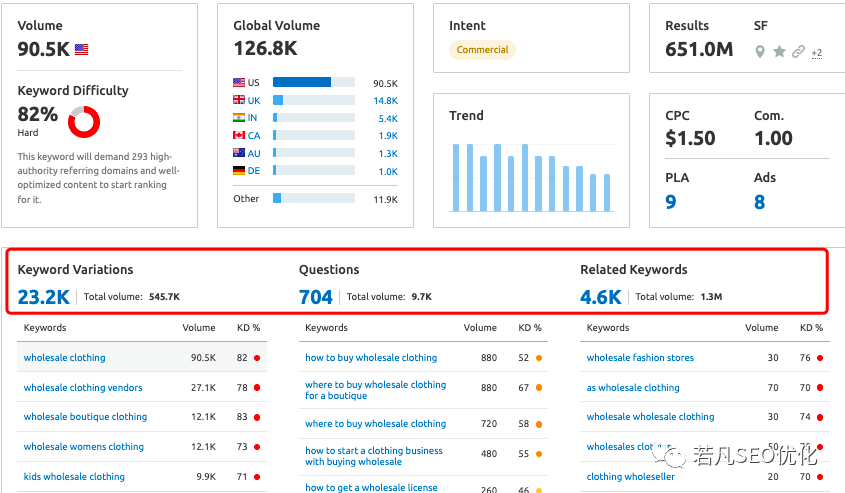845x493 pixels.
Task: Click the Commercial intent badge
Action: 482,50
